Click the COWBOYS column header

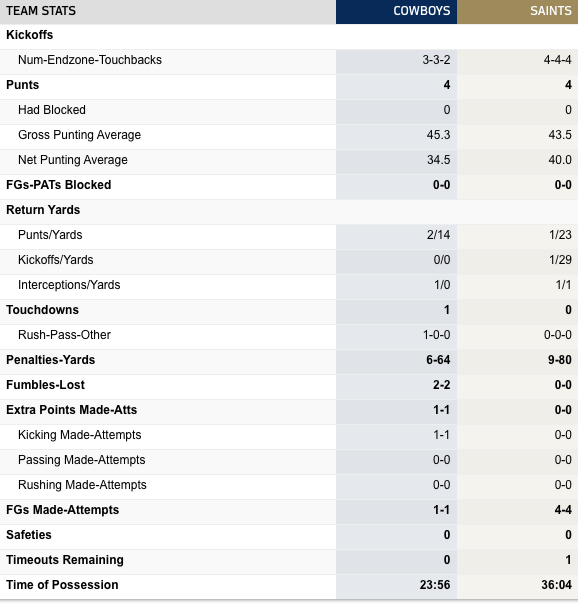tap(421, 11)
